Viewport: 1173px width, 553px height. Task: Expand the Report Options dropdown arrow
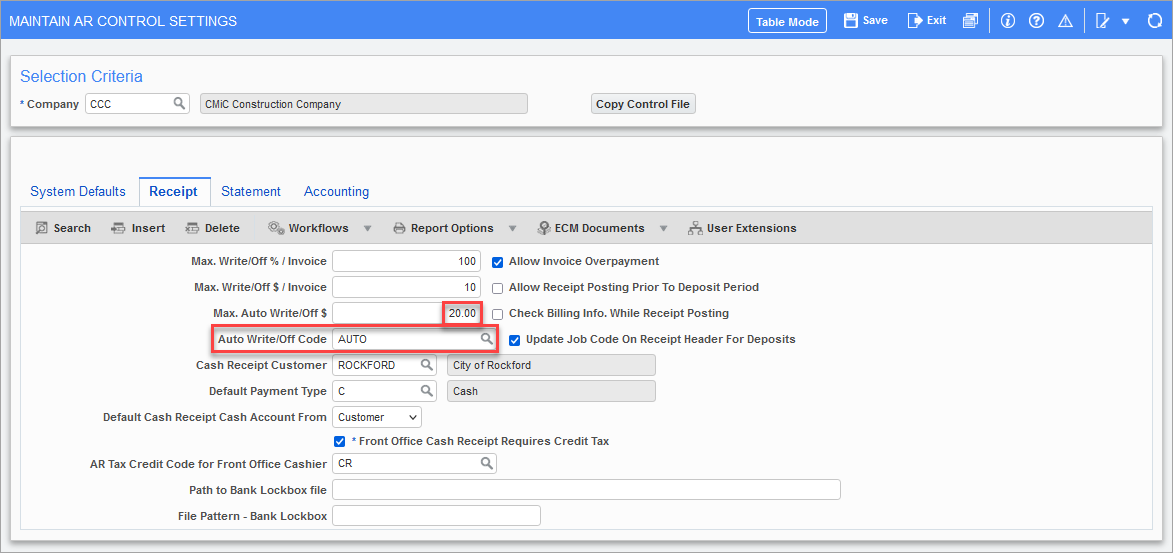coord(512,228)
